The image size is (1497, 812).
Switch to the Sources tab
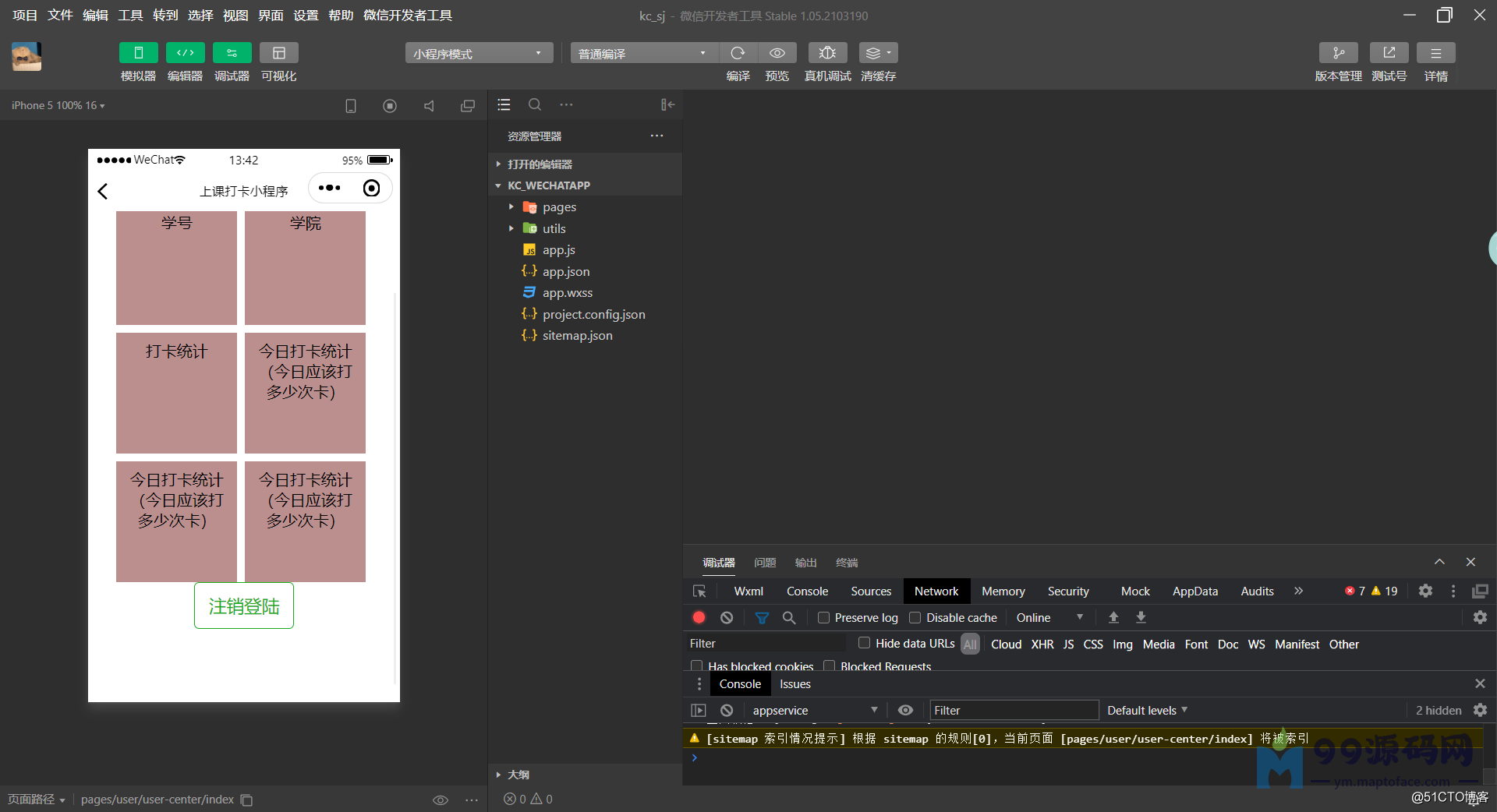point(871,591)
